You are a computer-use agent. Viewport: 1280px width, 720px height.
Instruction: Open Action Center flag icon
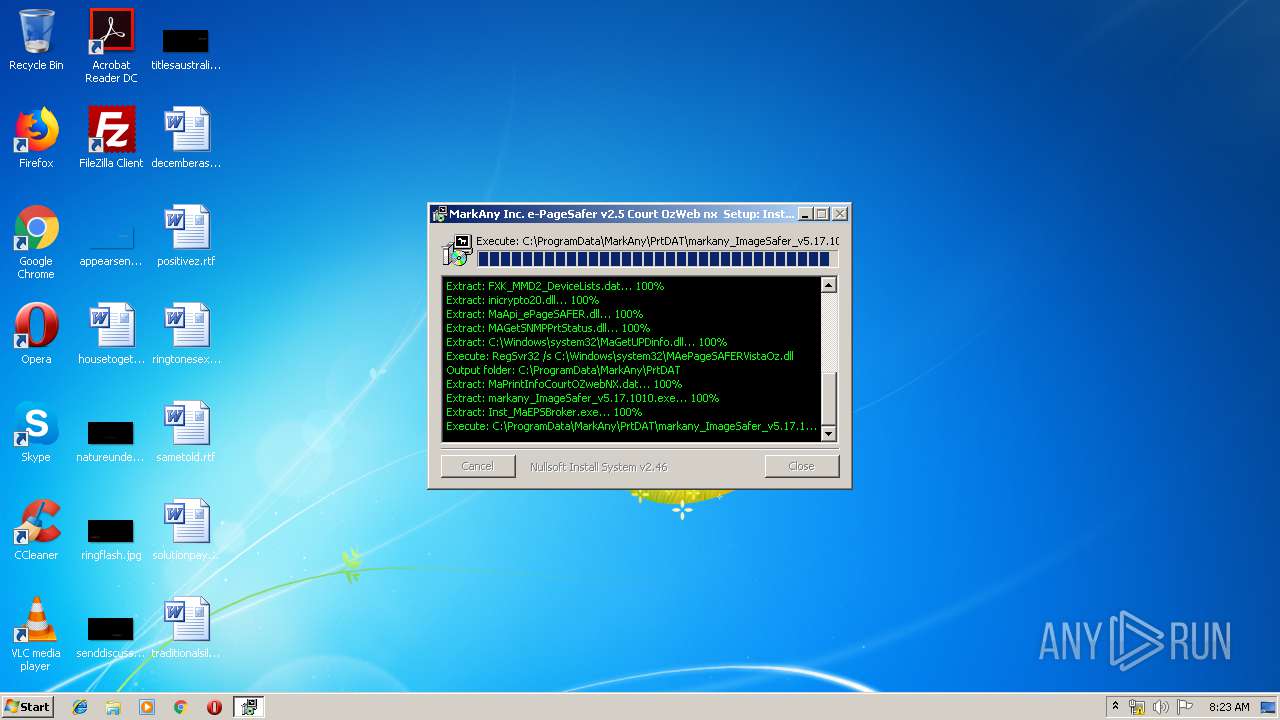point(1185,707)
